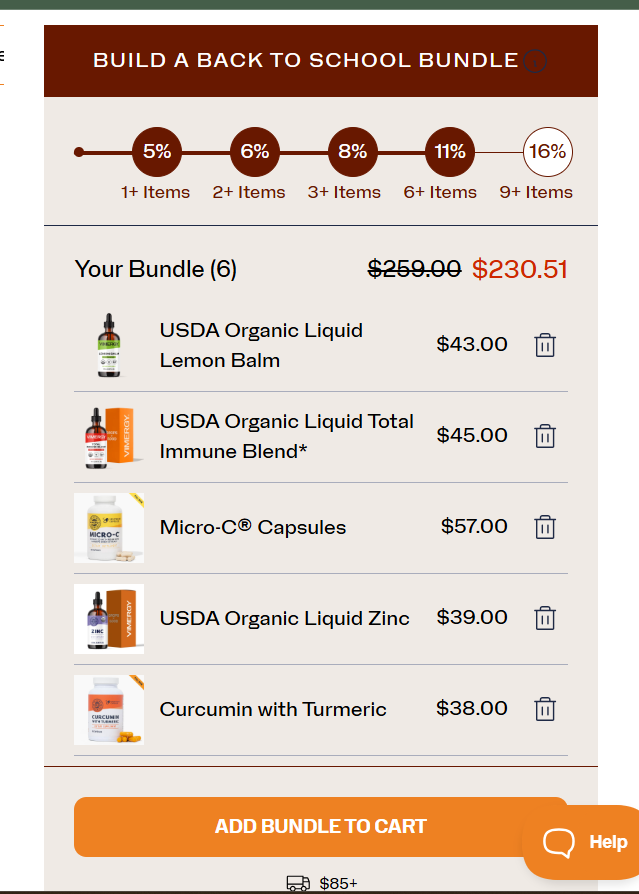Click trash icon next to Micro-C Capsules
Viewport: 639px width, 894px height.
click(545, 527)
